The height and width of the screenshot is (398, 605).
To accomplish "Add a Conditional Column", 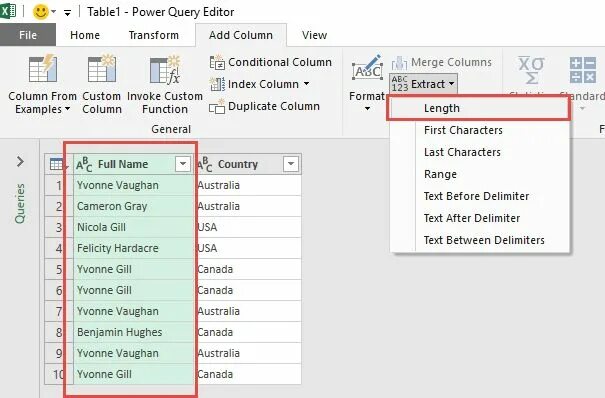I will tap(270, 62).
